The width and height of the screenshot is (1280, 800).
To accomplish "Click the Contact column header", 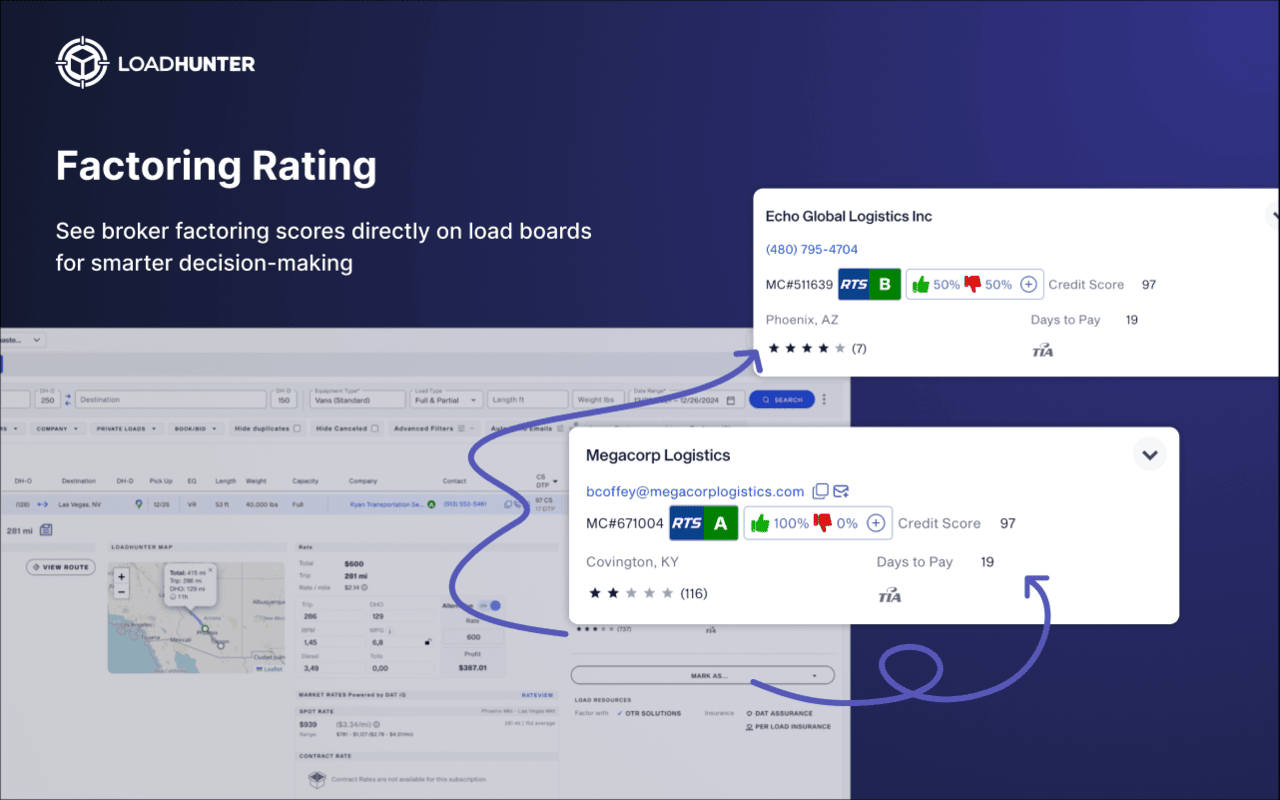I will [455, 481].
